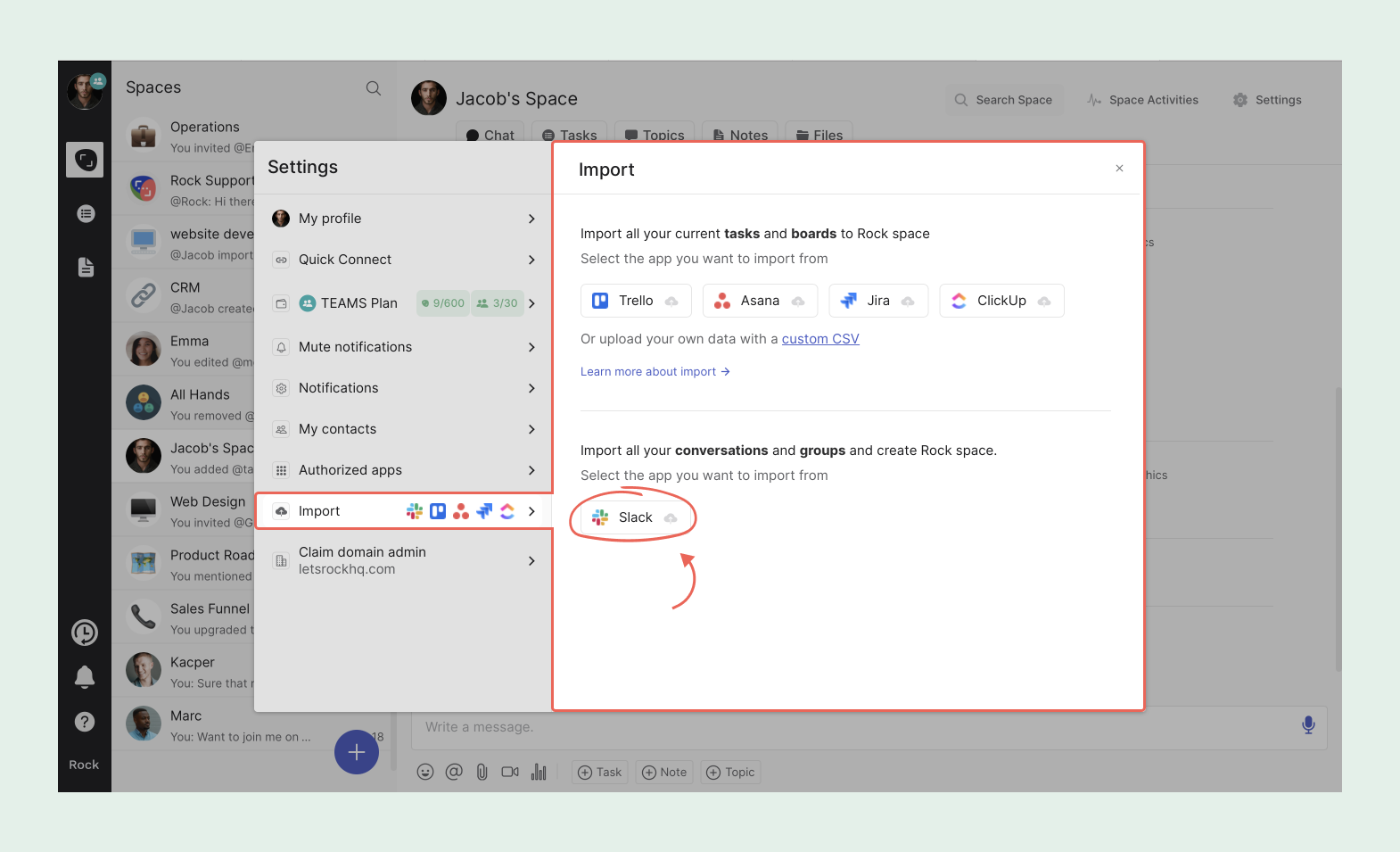Open the help question mark icon
Screen dimensions: 1400x852
(x=85, y=722)
